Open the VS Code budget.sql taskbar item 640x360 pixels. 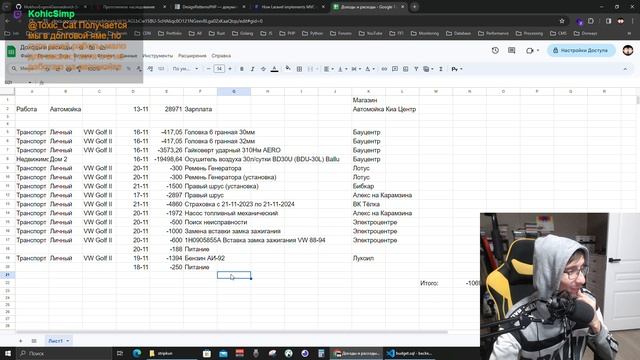pyautogui.click(x=409, y=353)
